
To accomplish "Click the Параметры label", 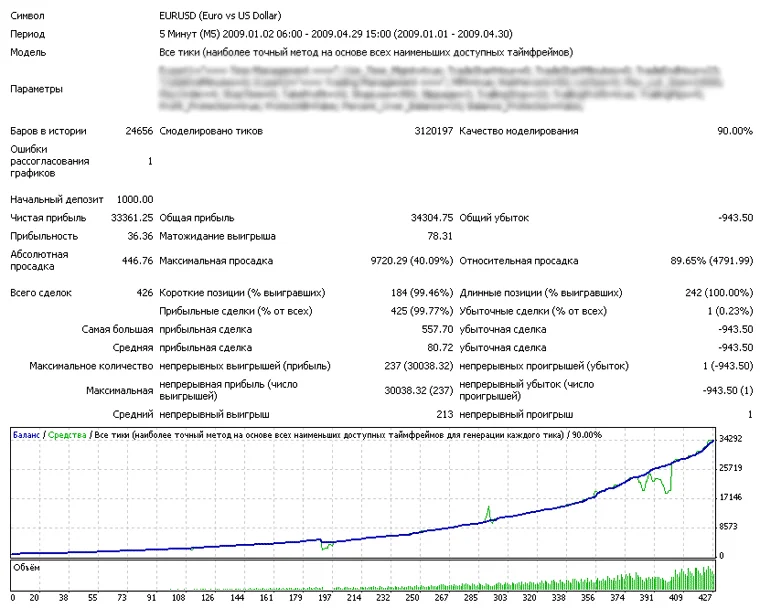I will 36,89.
